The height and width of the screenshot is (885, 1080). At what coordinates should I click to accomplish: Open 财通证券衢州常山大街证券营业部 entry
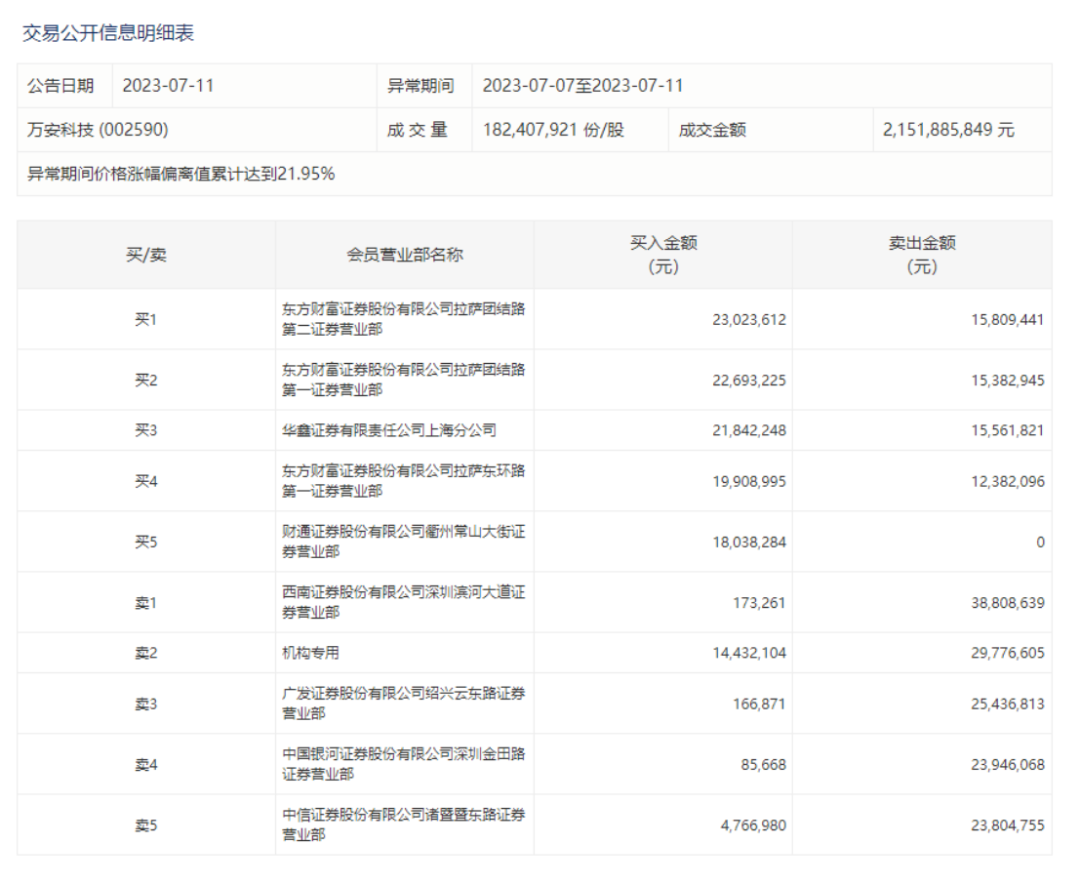point(403,541)
